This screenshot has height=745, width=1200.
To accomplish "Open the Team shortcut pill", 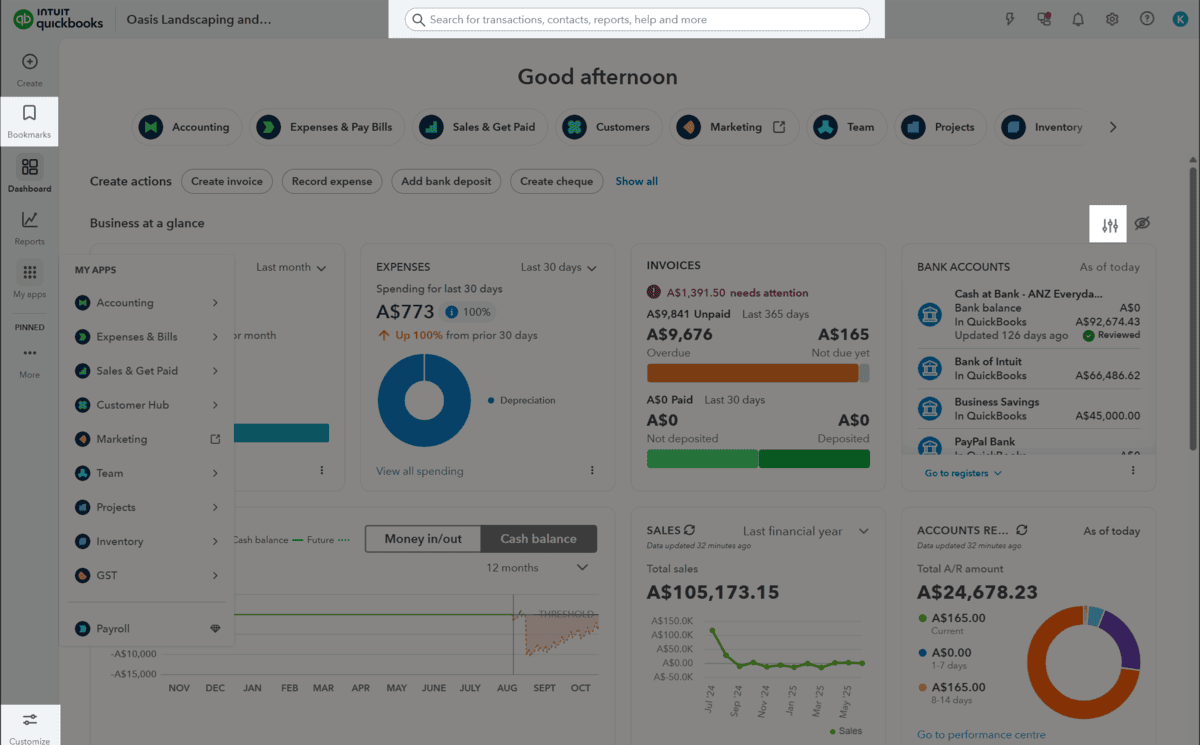I will [845, 127].
